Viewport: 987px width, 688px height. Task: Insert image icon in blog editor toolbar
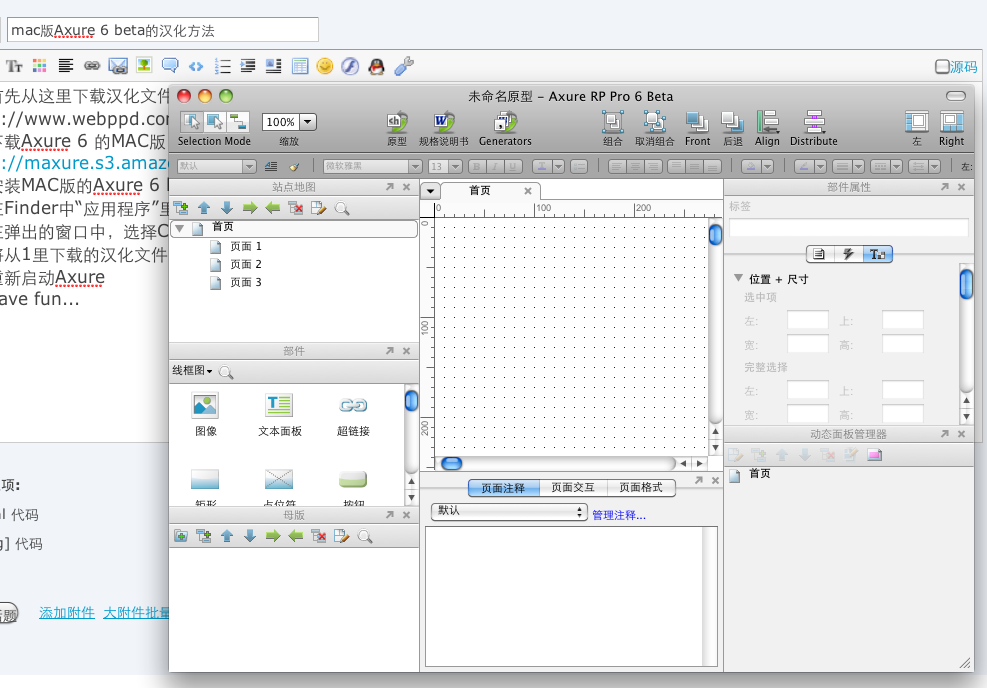144,65
